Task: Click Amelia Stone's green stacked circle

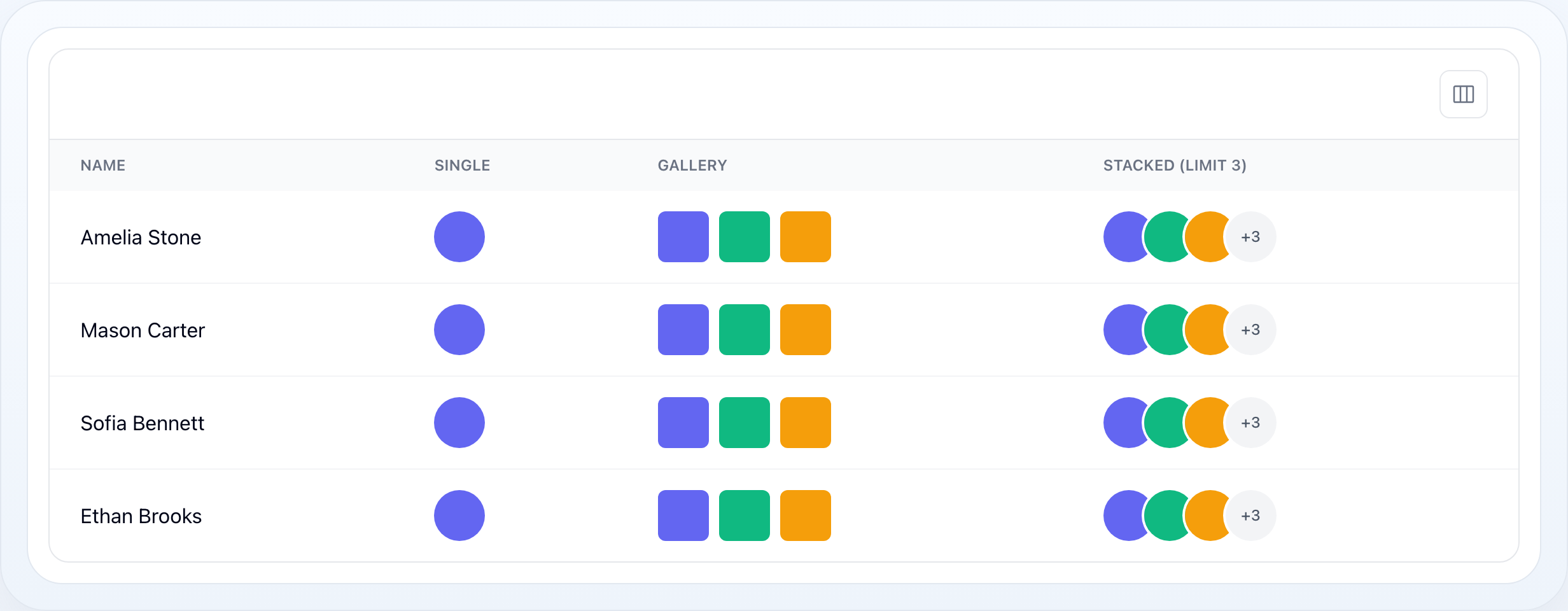Action: 1167,237
